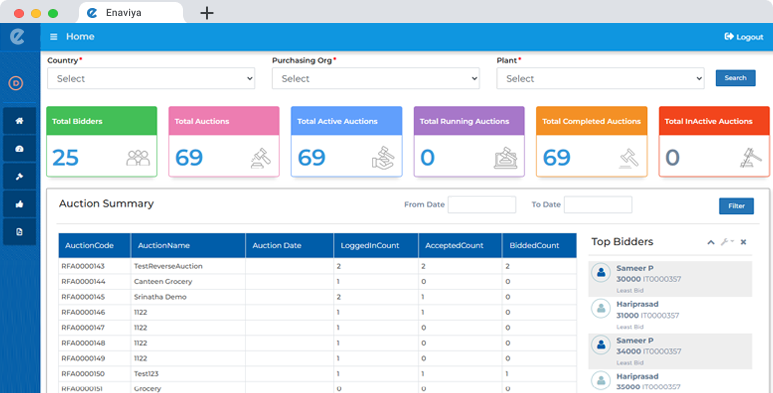Click avatar of Hariprasad with bid 35000

601,381
